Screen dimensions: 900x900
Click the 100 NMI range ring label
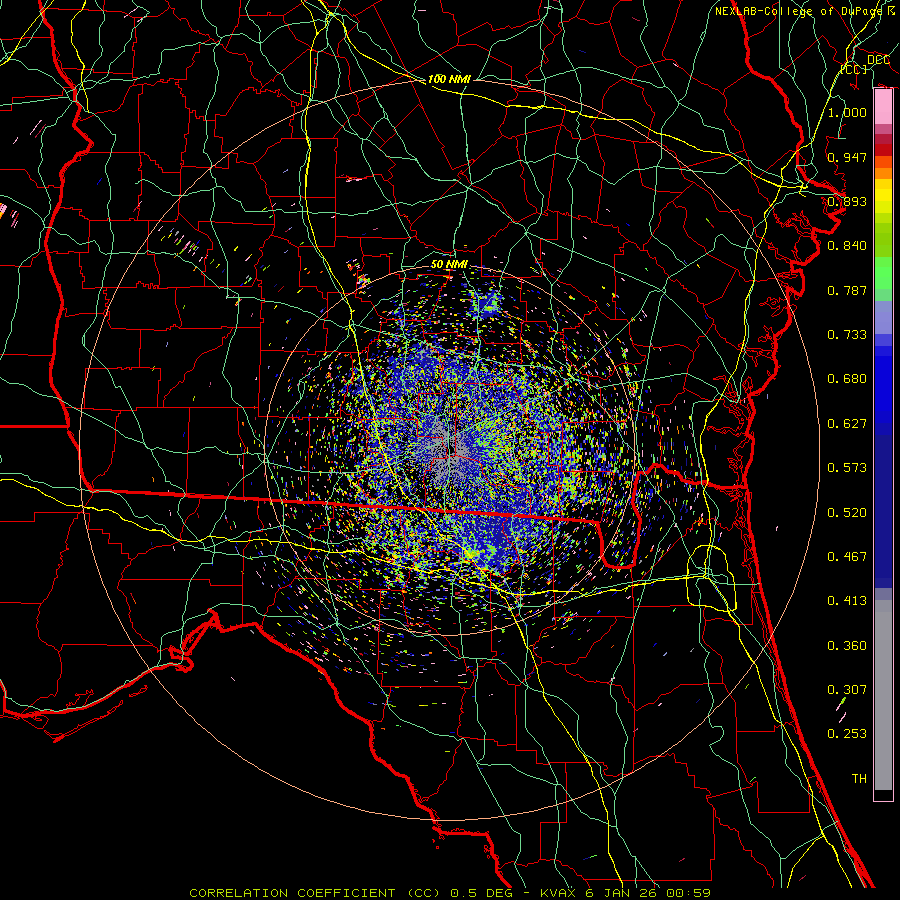click(x=449, y=79)
